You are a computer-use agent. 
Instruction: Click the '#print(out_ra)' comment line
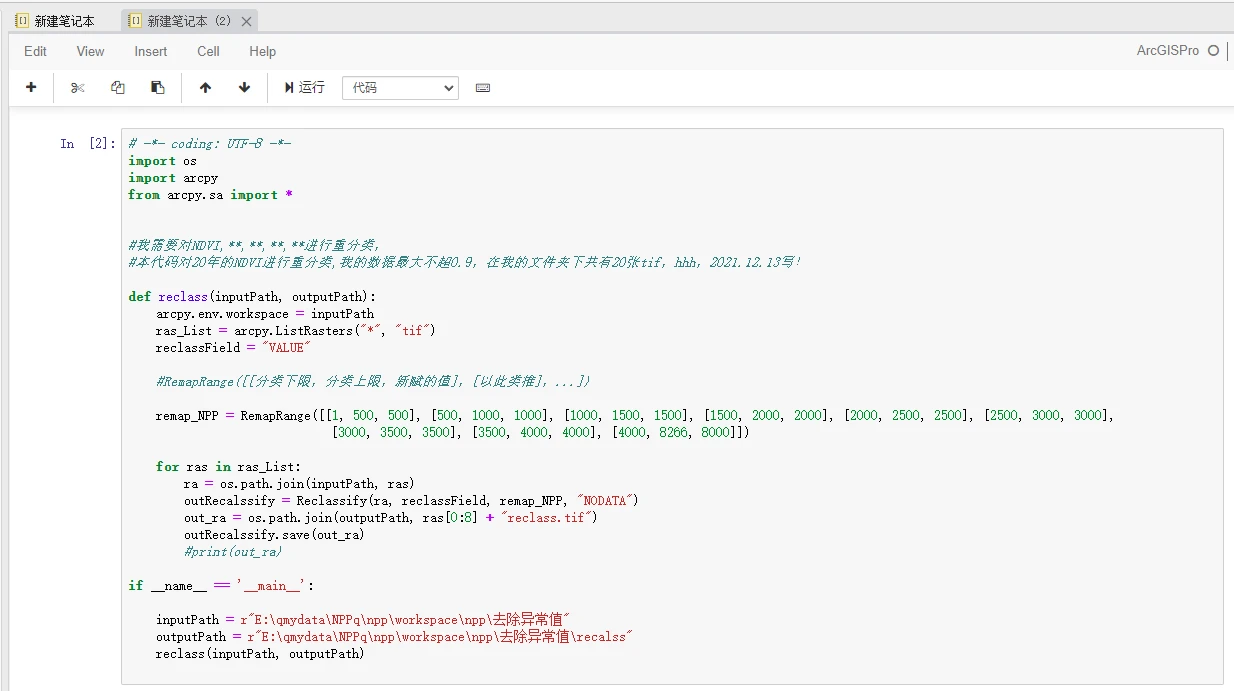(233, 552)
